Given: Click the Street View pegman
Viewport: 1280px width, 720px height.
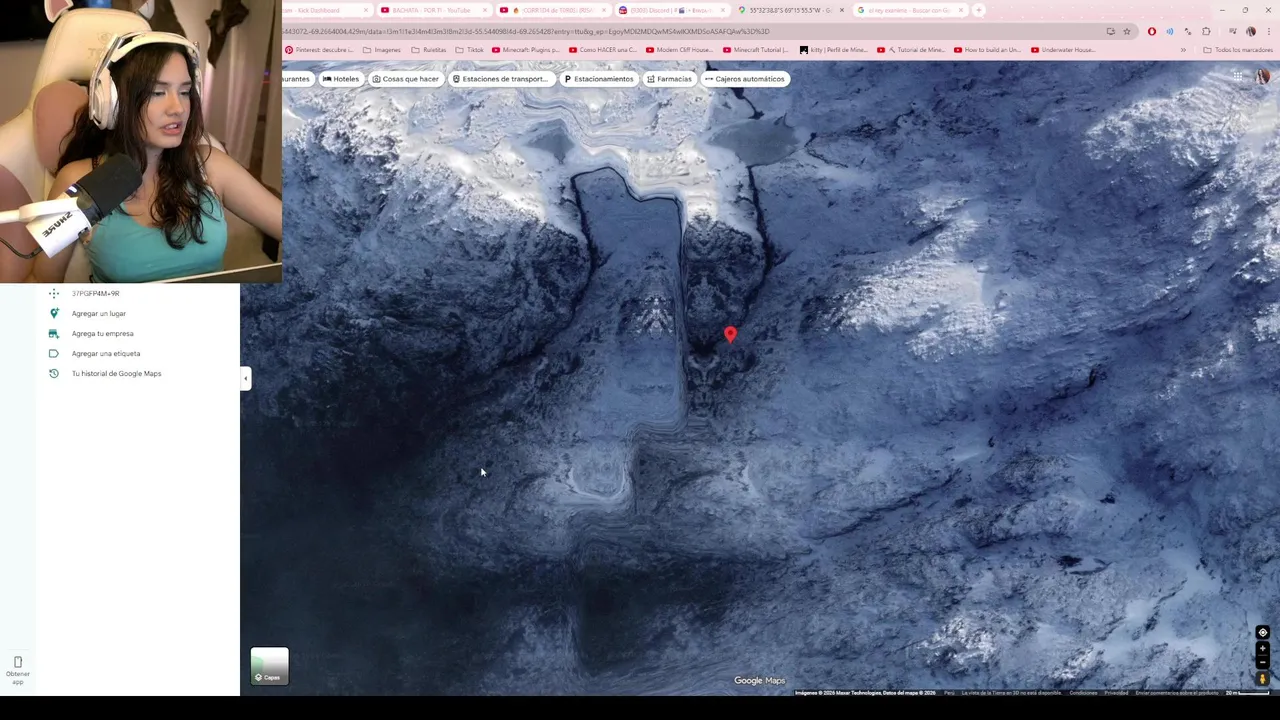Looking at the screenshot, I should [1262, 679].
